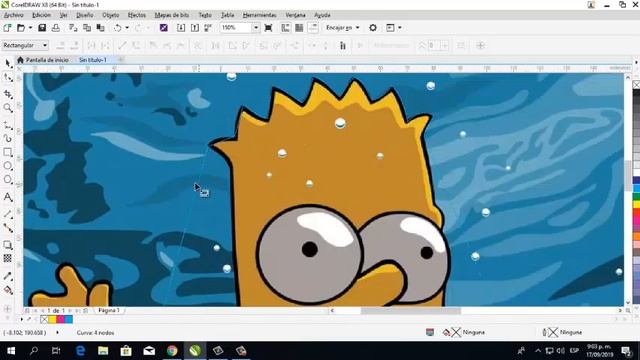Viewport: 640px width, 360px height.
Task: Select the Connector tool
Action: [x=8, y=228]
